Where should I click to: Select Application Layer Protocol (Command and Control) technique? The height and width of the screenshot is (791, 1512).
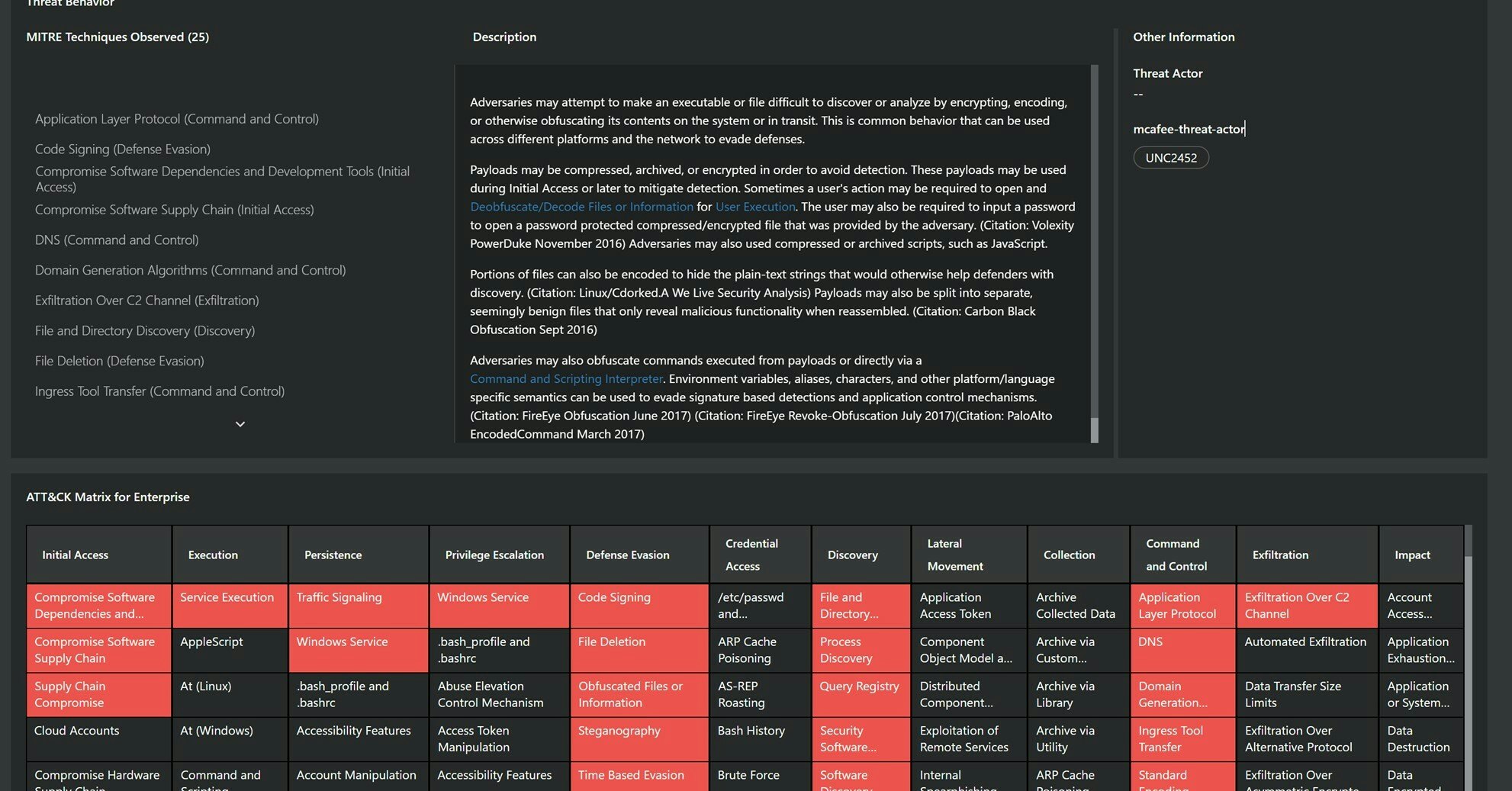tap(177, 119)
